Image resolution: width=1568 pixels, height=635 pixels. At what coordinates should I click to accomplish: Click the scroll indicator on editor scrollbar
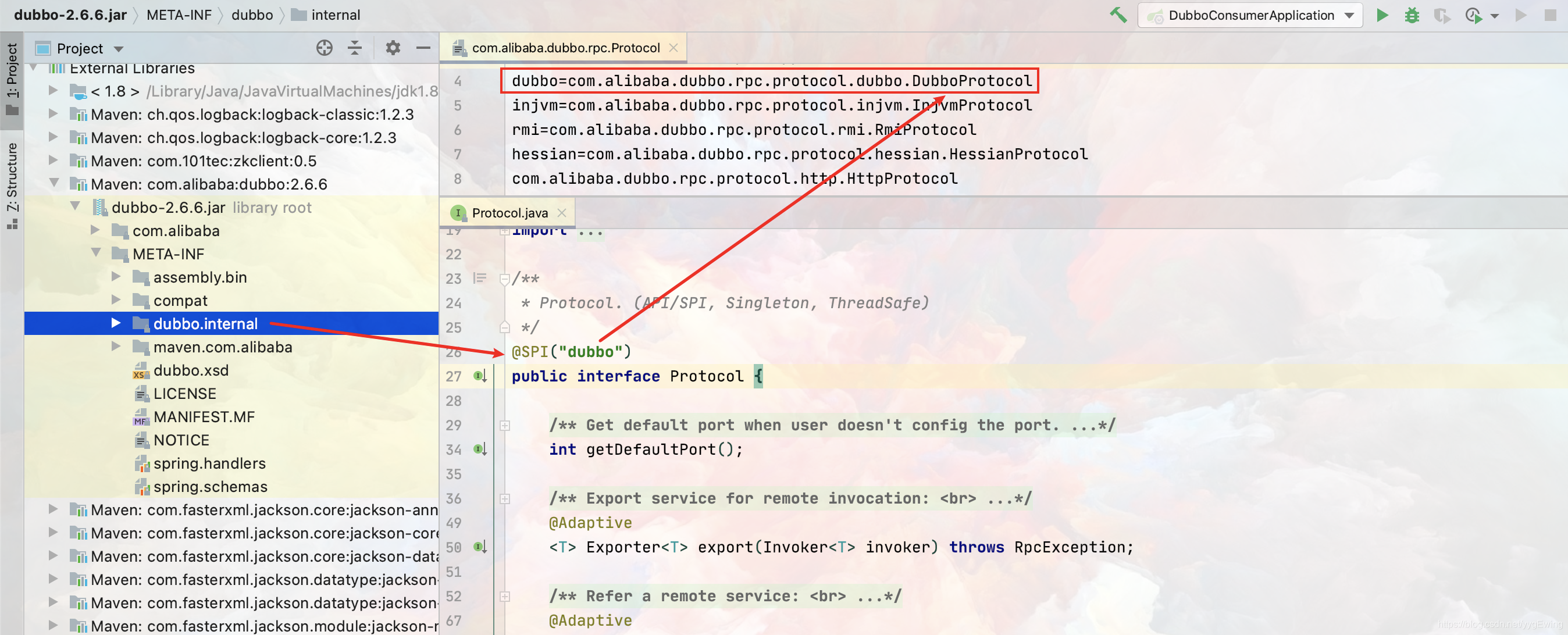click(x=1556, y=378)
